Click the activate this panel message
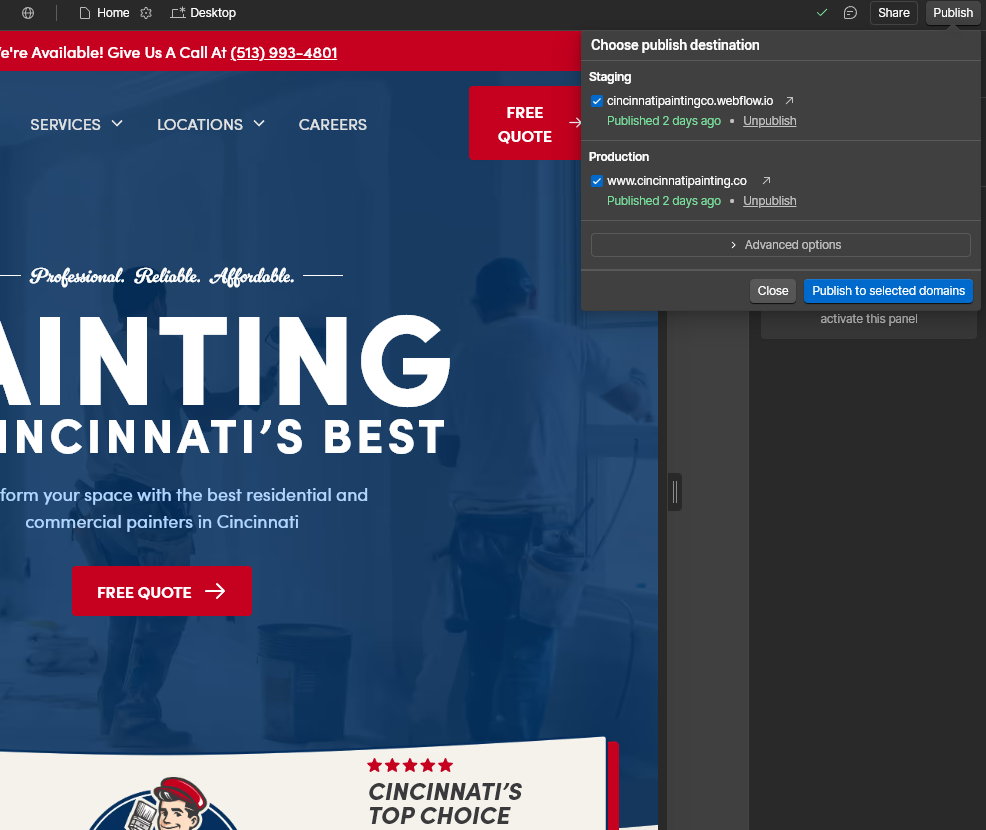The height and width of the screenshot is (830, 986). point(868,319)
